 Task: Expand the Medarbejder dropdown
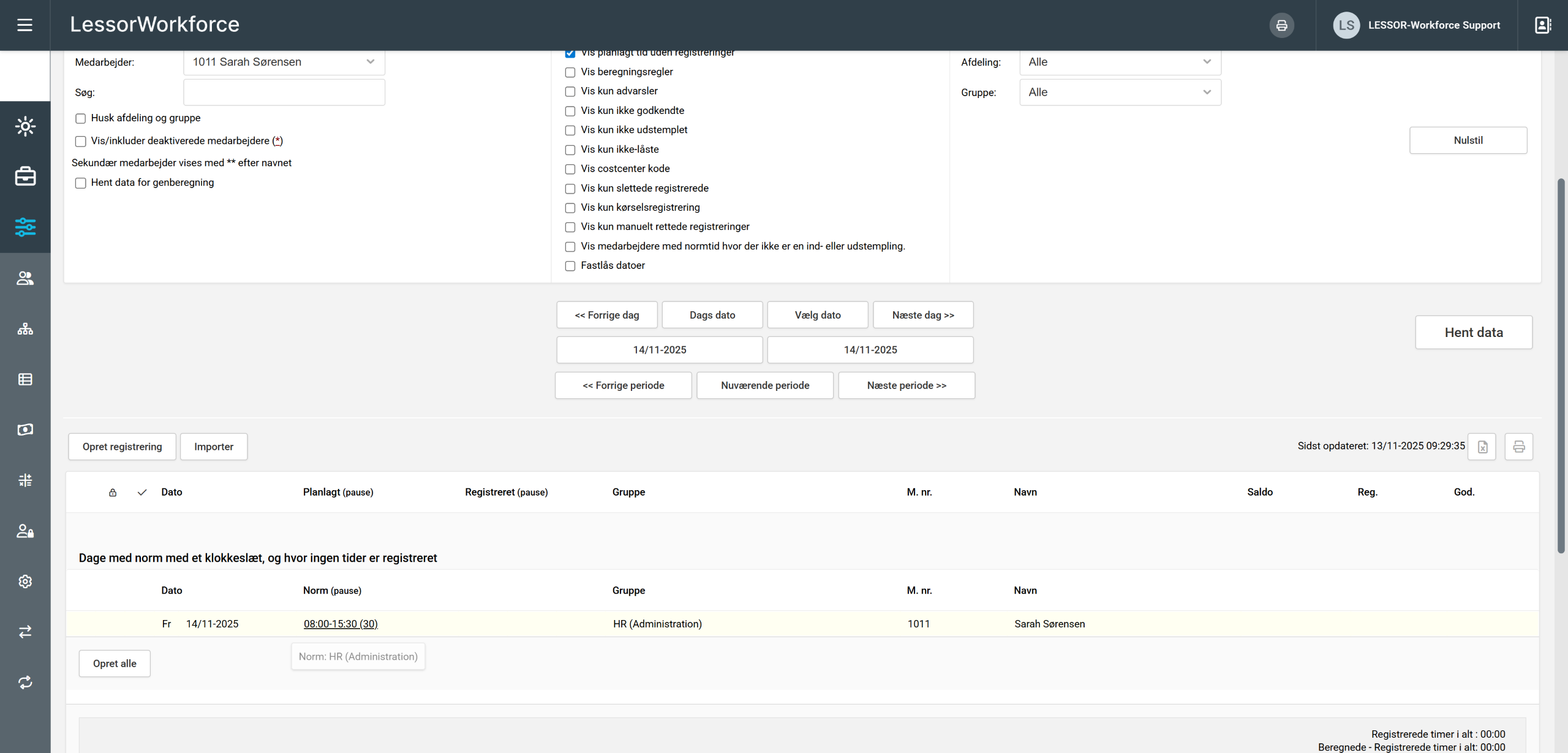click(284, 62)
